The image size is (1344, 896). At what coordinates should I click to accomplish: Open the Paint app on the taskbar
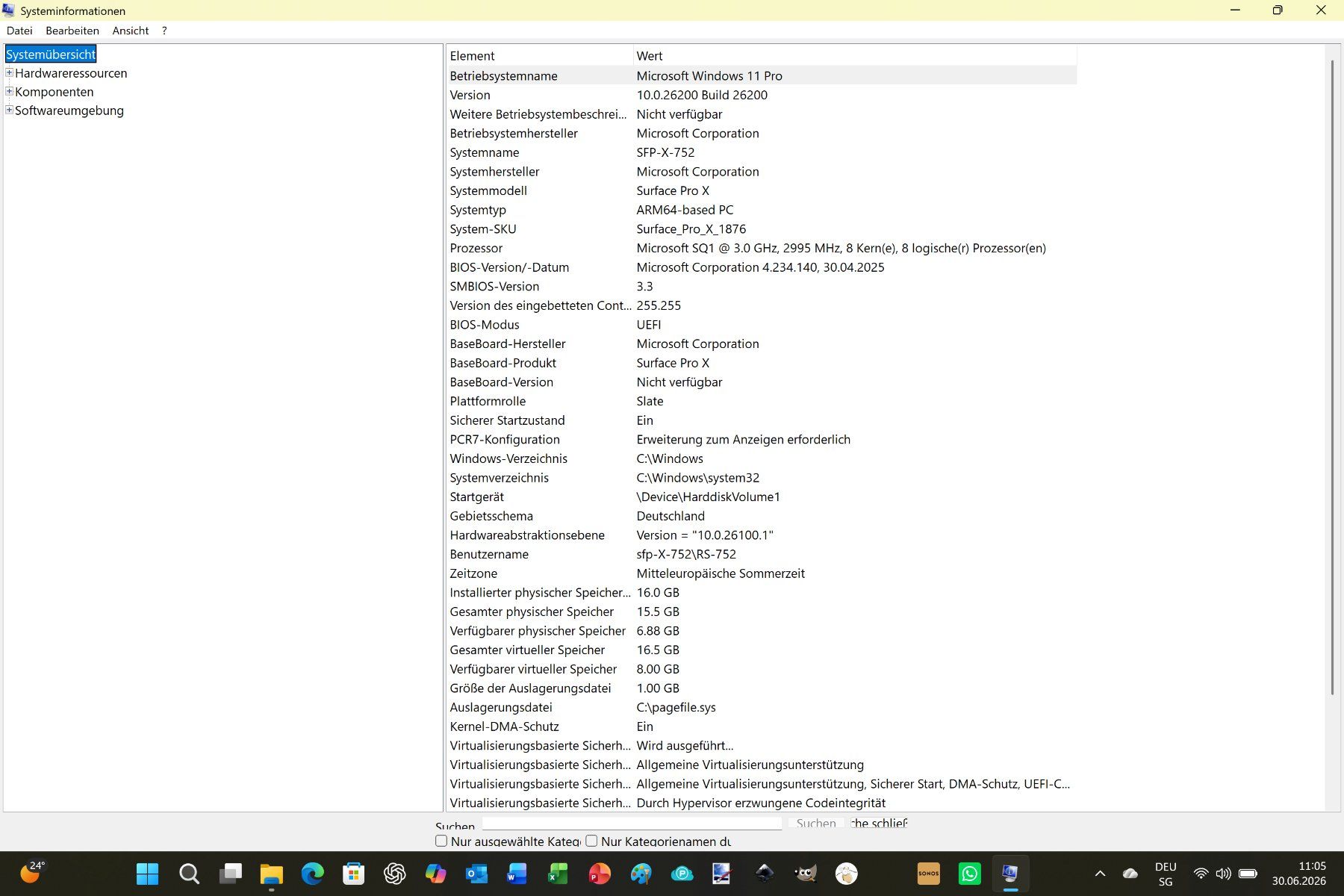click(x=641, y=874)
